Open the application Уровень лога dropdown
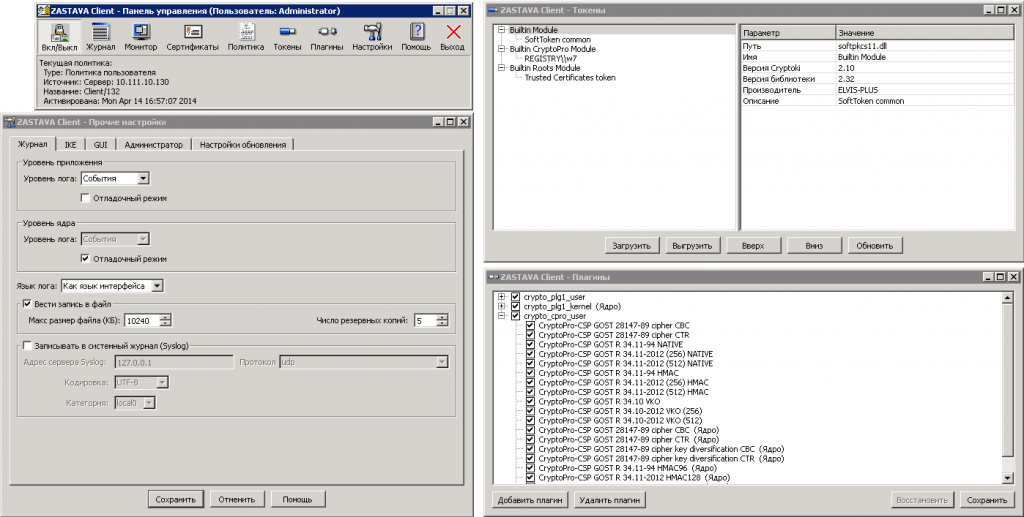1024x517 pixels. (x=143, y=178)
